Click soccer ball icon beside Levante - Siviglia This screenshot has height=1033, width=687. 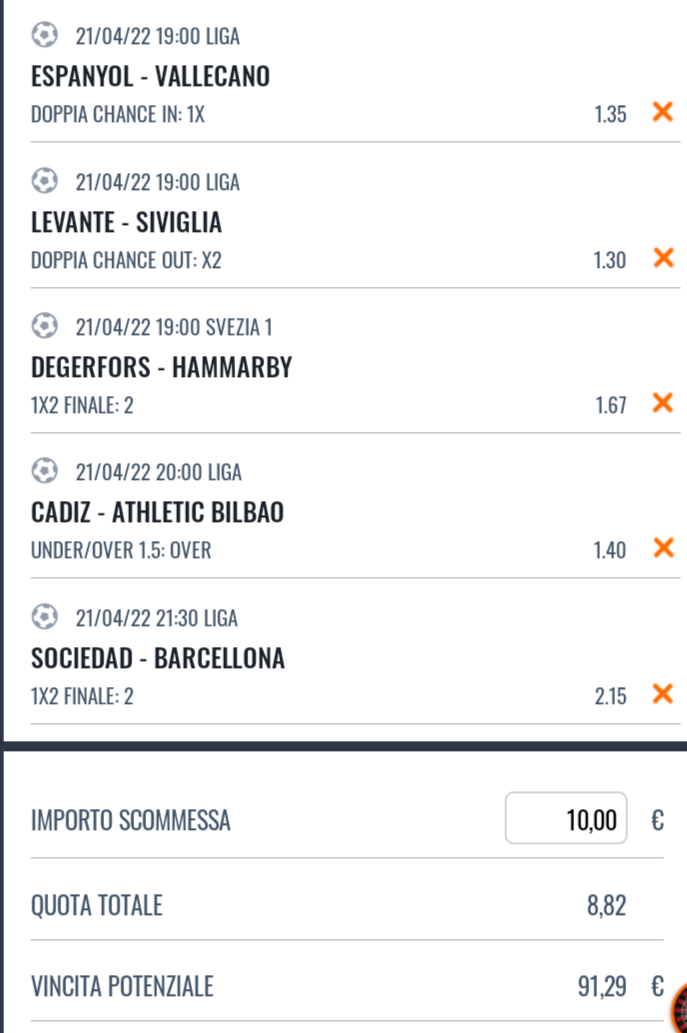[x=44, y=181]
